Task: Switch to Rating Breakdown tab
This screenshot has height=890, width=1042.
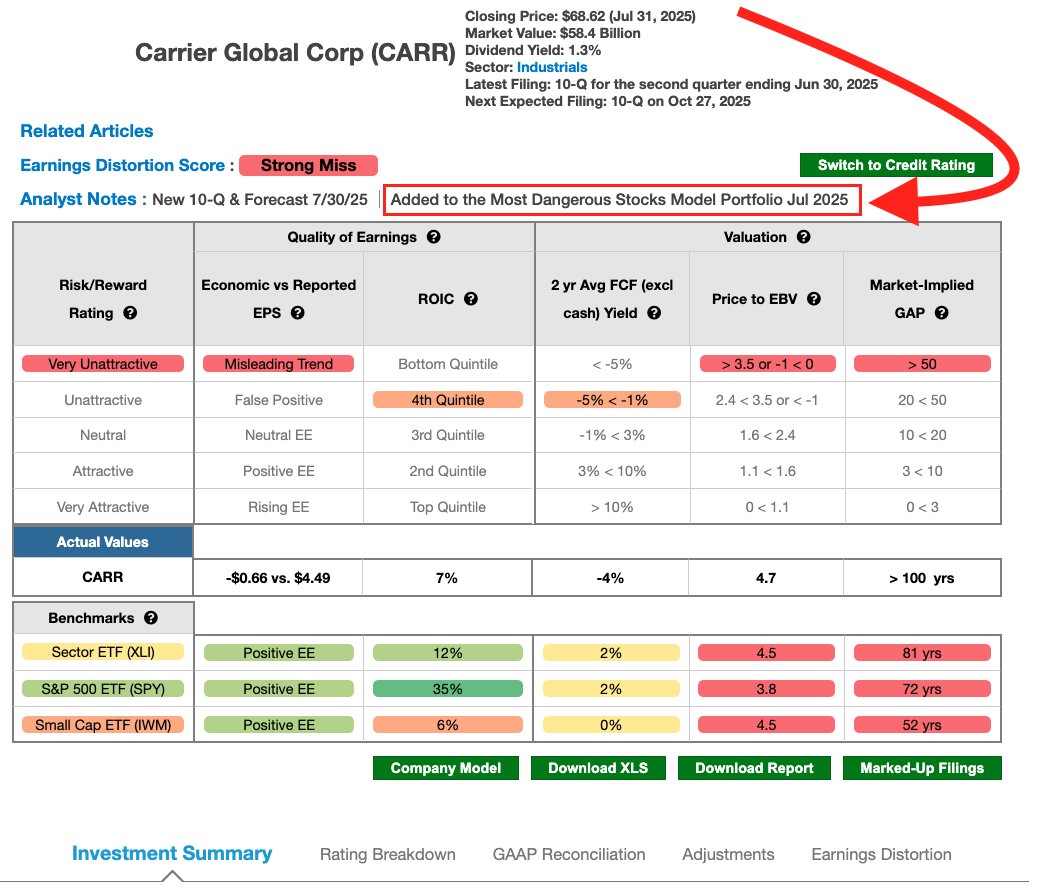Action: pos(387,854)
